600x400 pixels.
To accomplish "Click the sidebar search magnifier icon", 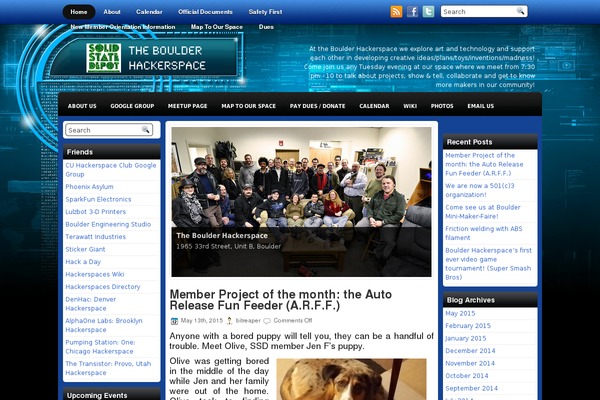I will point(145,130).
